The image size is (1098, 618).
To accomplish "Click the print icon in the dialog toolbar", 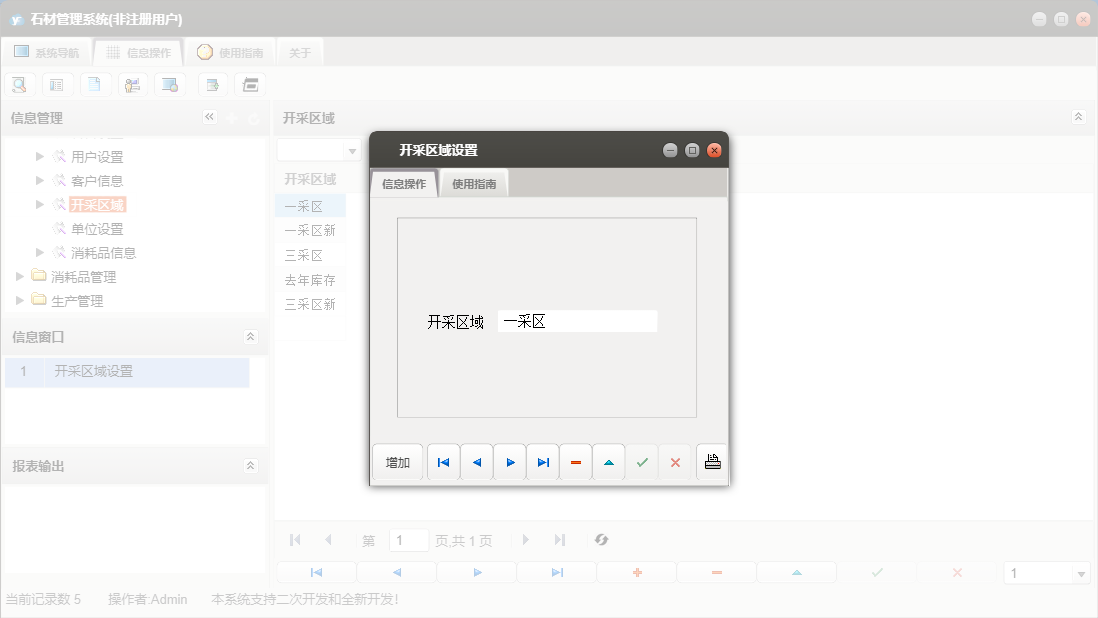I will pyautogui.click(x=713, y=461).
